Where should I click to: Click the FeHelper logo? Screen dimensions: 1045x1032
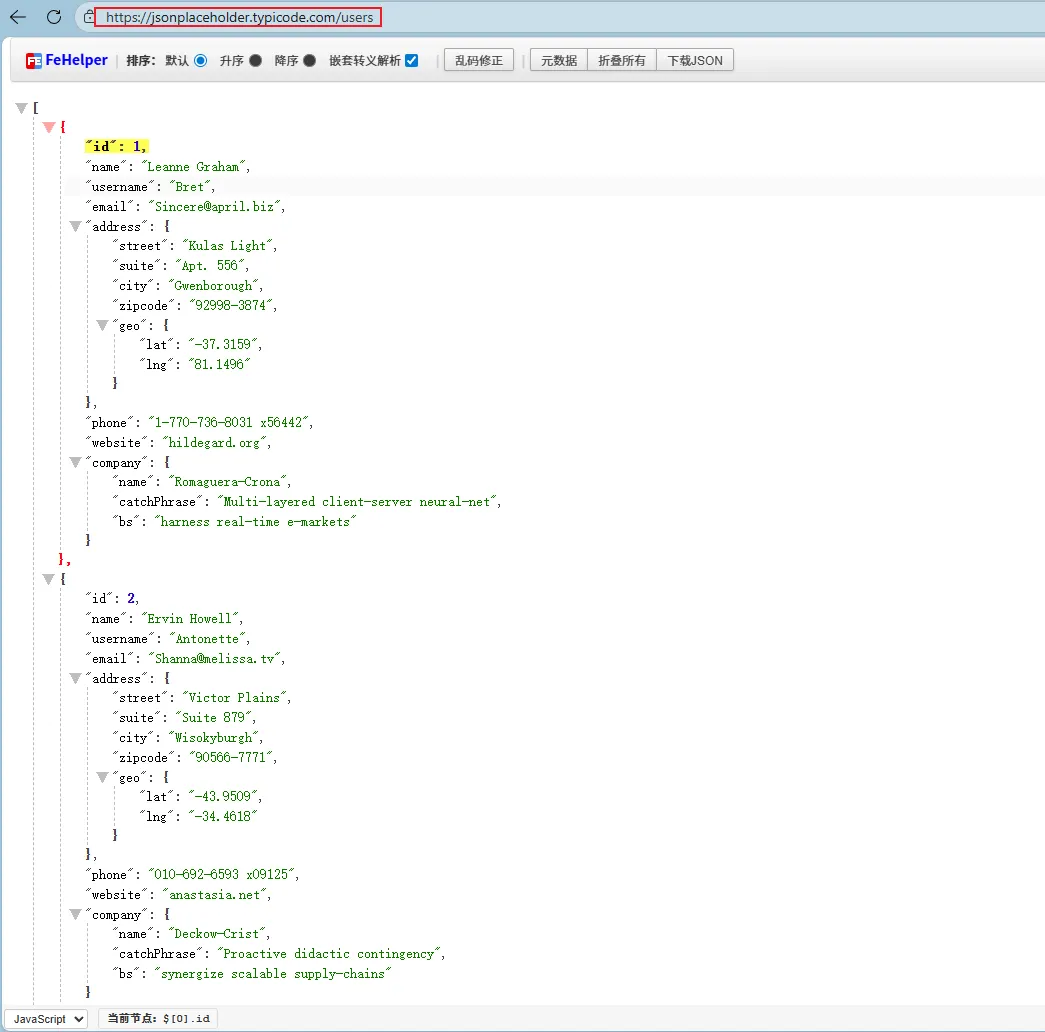point(67,60)
